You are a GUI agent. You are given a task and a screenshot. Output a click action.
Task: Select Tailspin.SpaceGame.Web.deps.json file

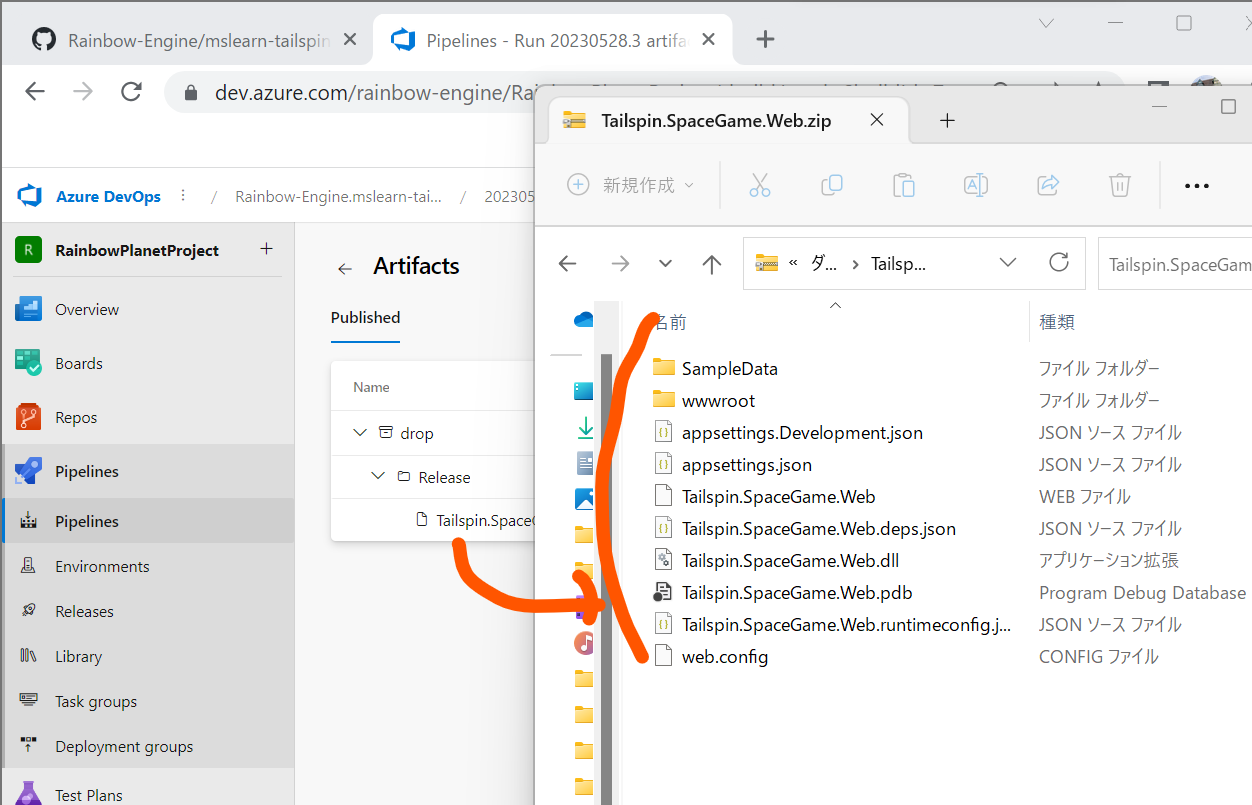tap(819, 528)
